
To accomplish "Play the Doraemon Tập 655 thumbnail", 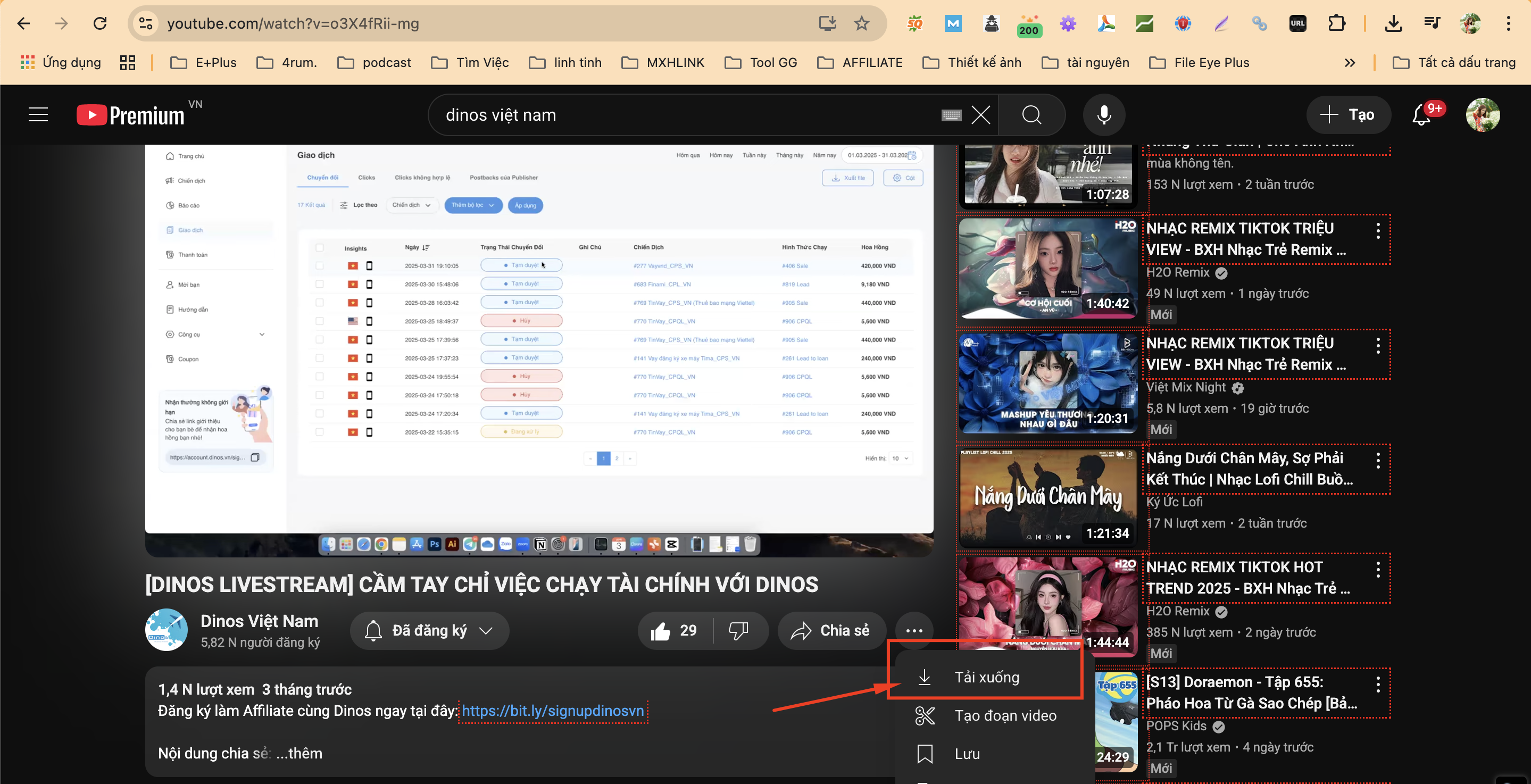I will (1116, 721).
